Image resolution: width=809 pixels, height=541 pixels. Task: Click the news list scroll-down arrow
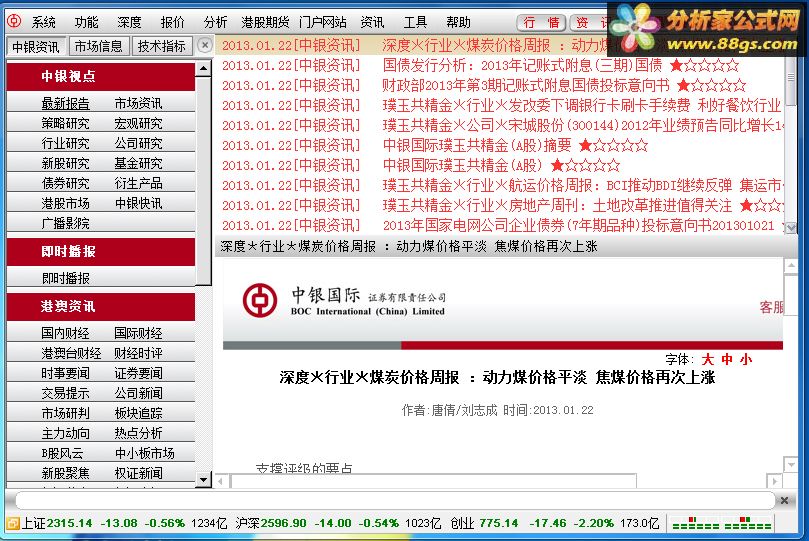tap(790, 227)
